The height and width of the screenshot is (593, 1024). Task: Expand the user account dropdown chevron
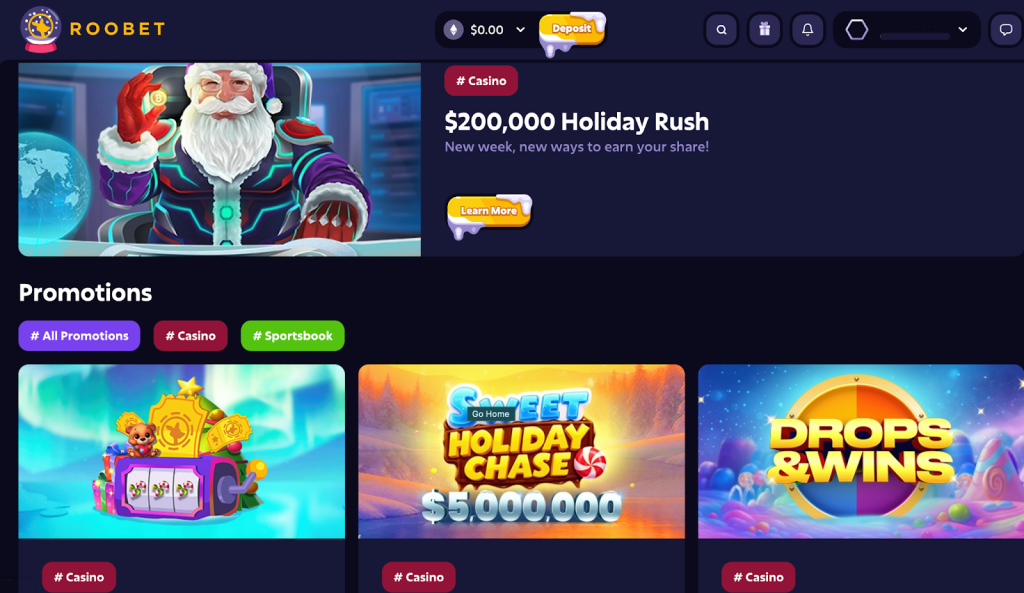pos(963,29)
